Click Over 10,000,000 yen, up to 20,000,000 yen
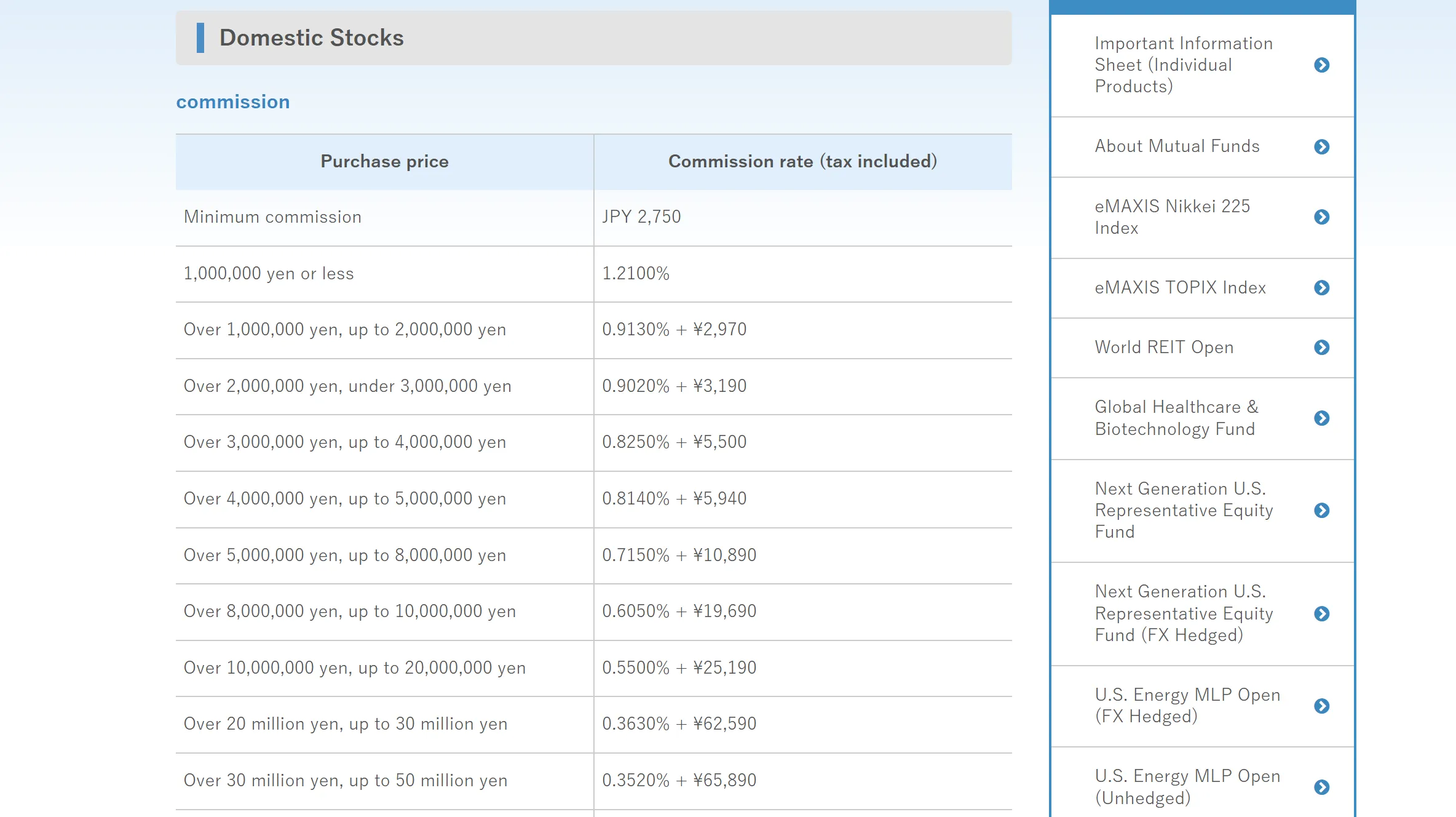1456x817 pixels. click(x=355, y=668)
